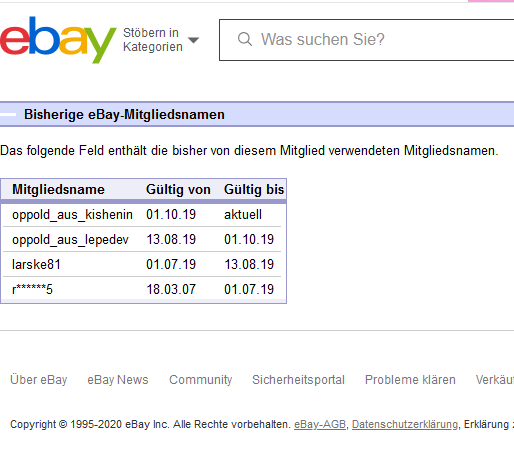The width and height of the screenshot is (514, 473).
Task: Open the Über eBay footer link
Action: [x=39, y=380]
